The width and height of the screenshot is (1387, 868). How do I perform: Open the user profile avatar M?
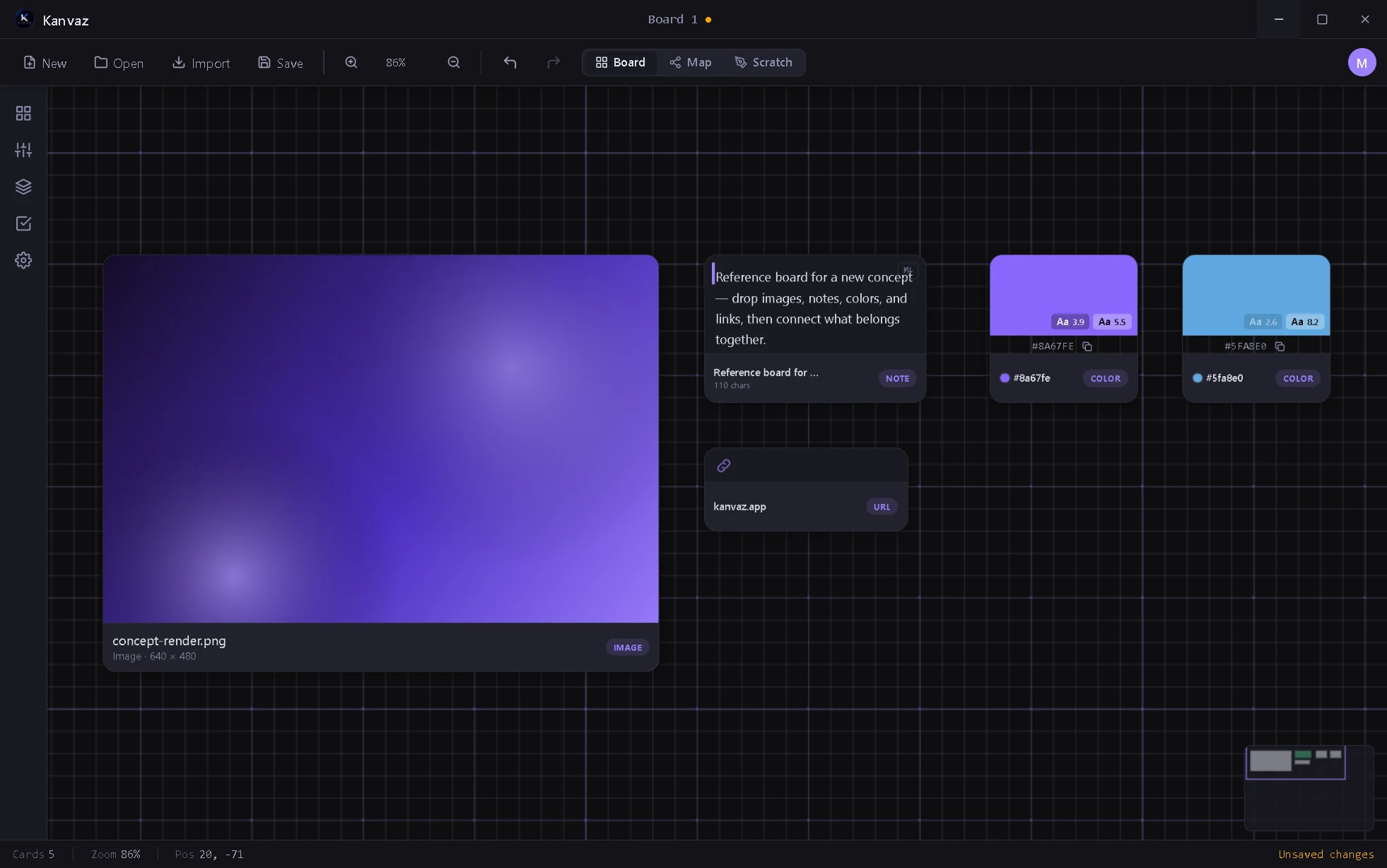pyautogui.click(x=1362, y=62)
